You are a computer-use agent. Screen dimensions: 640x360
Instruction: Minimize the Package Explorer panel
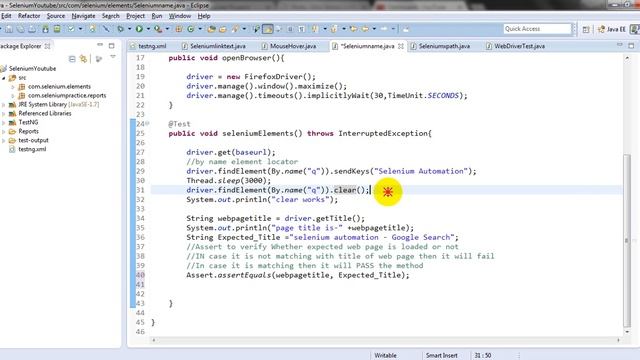[100, 45]
